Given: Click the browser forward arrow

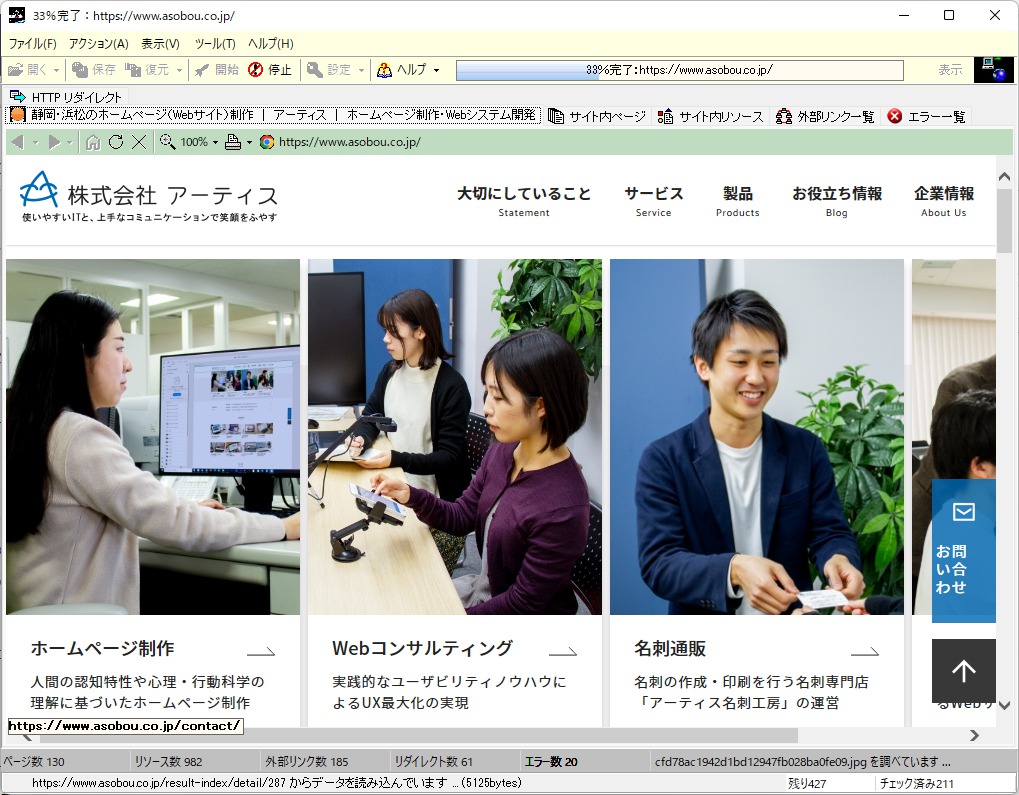Looking at the screenshot, I should 54,142.
